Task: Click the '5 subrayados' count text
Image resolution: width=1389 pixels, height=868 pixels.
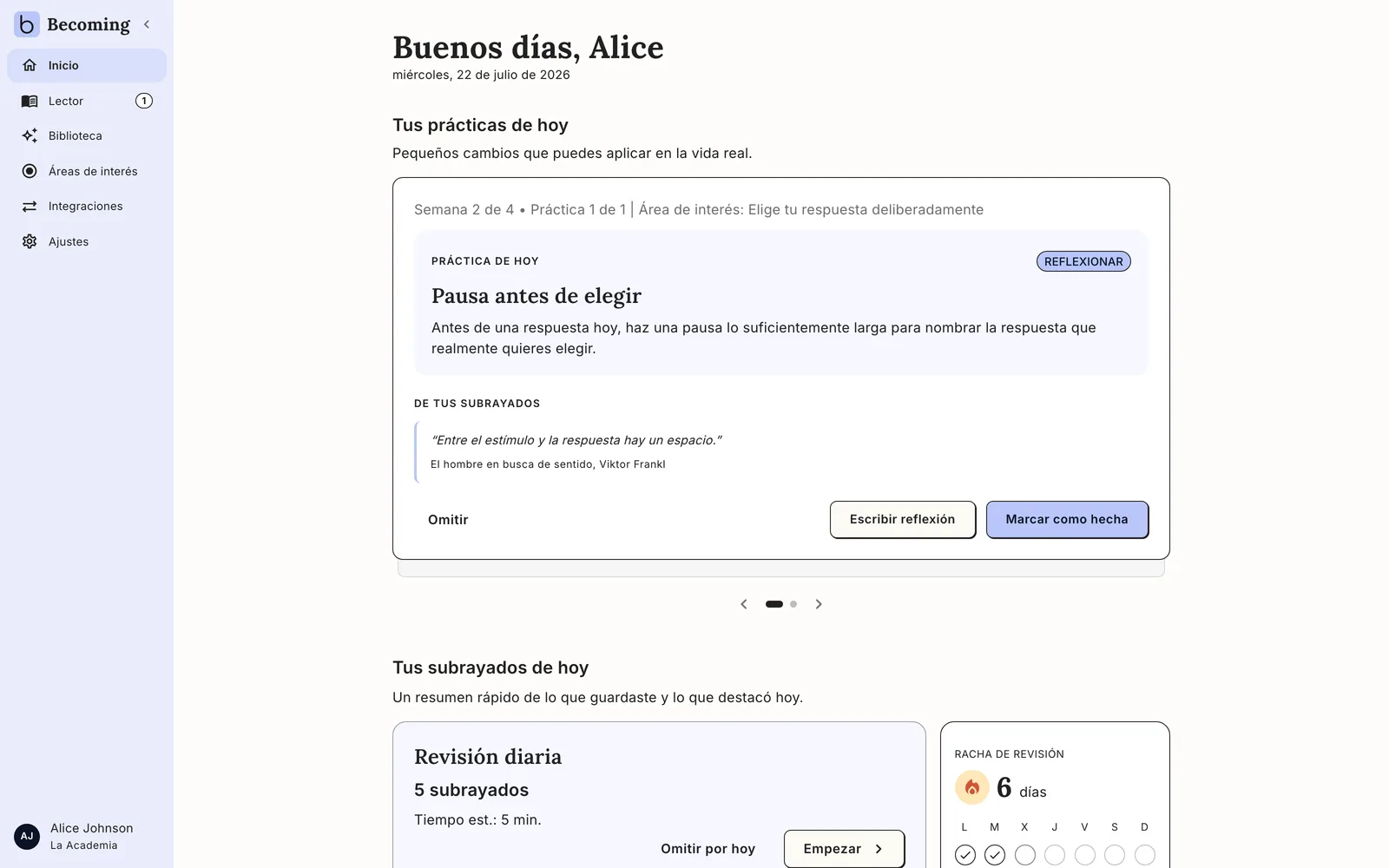Action: coord(471,790)
